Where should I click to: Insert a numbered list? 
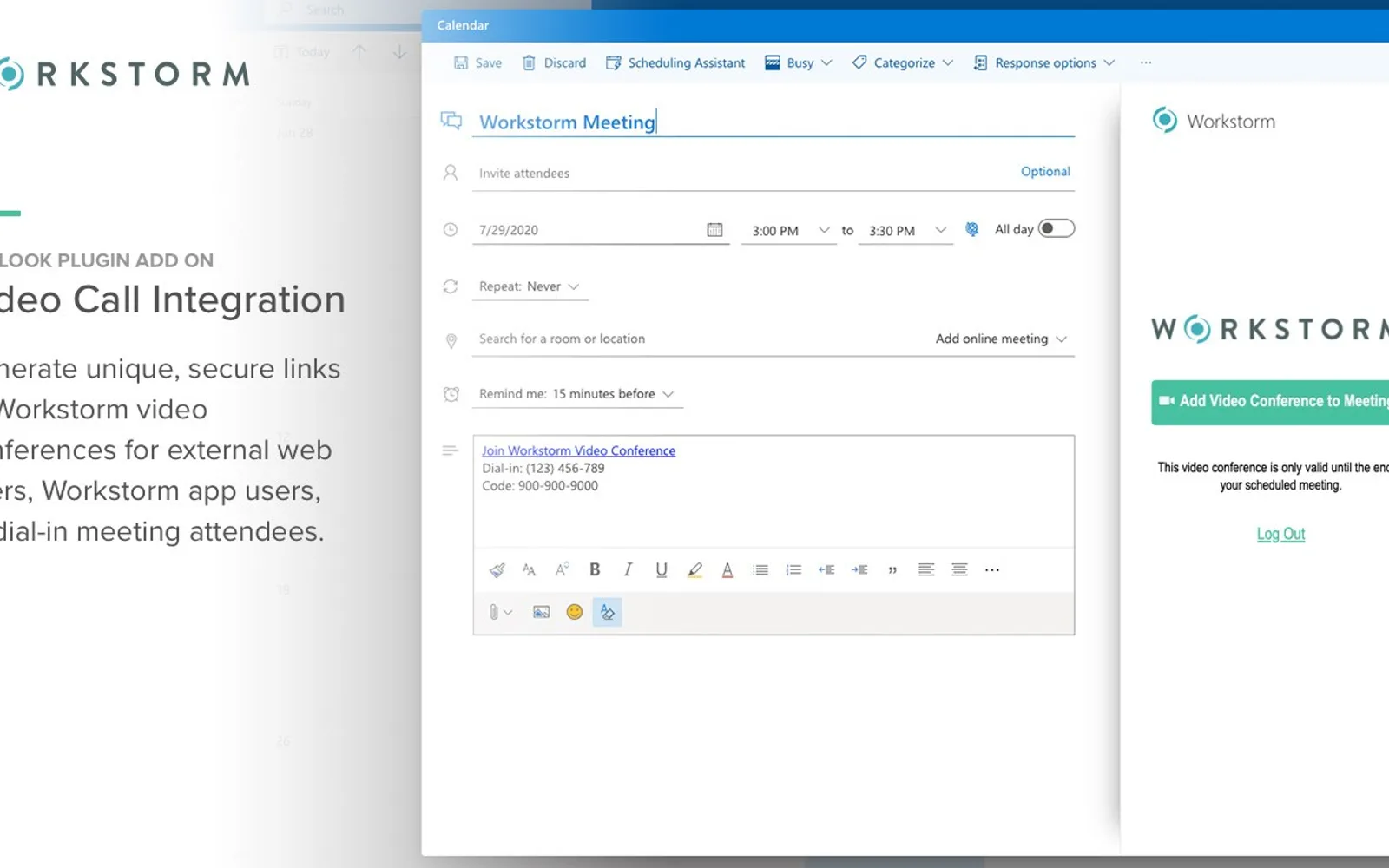(793, 570)
